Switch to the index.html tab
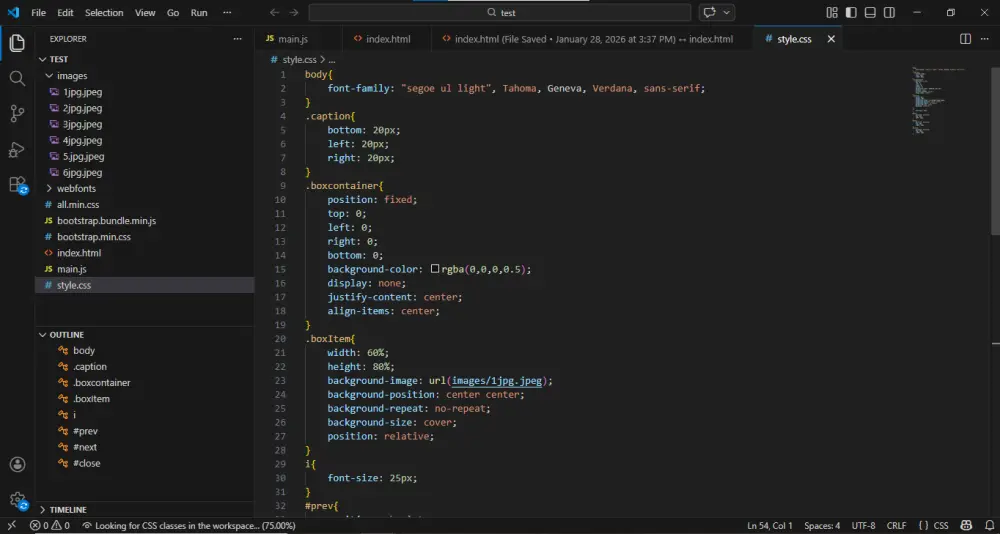The width and height of the screenshot is (1000, 534). (387, 39)
